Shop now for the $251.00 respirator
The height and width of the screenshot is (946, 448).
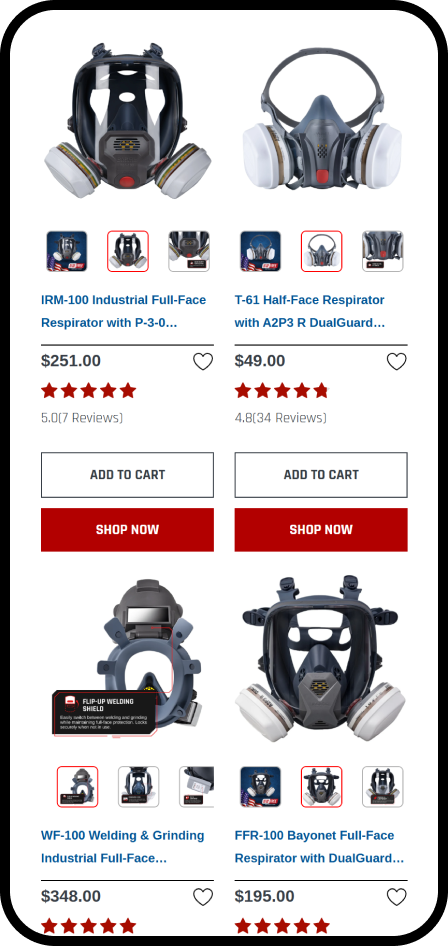pyautogui.click(x=127, y=530)
